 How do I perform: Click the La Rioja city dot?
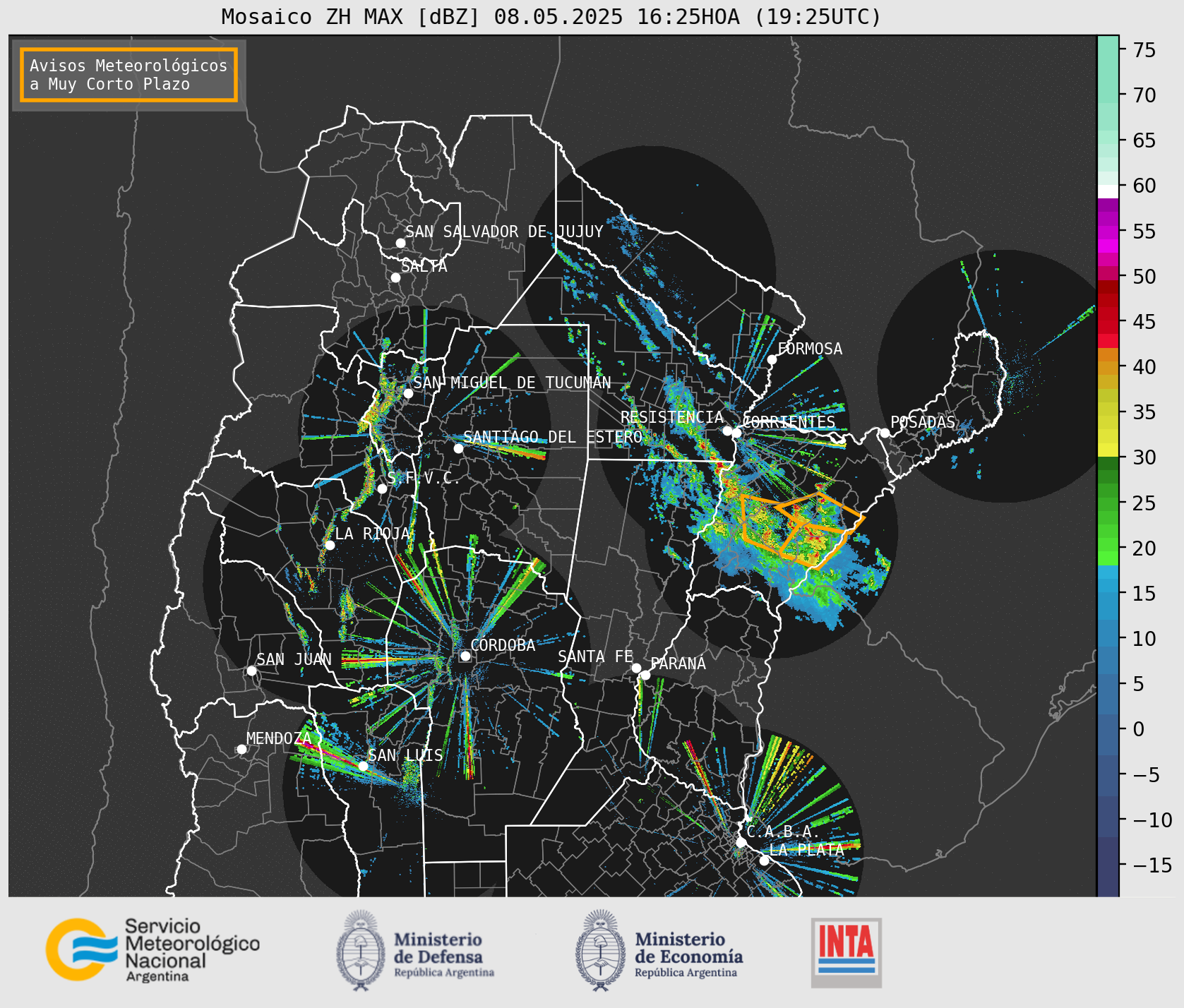330,545
